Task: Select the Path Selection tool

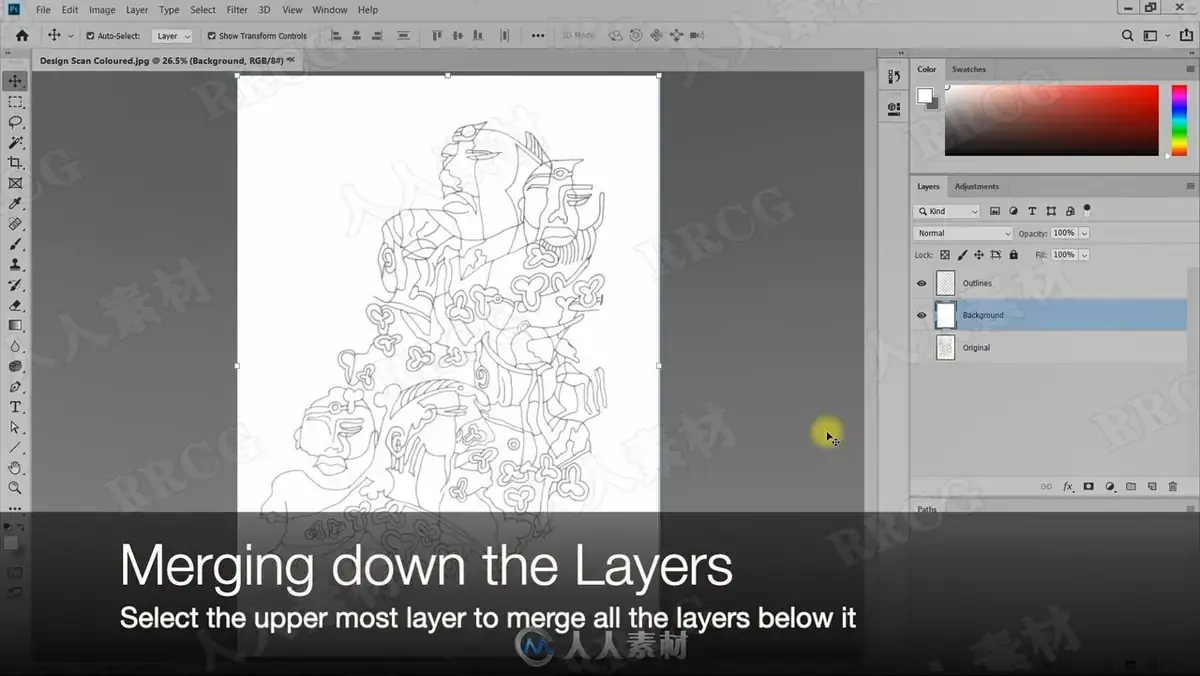Action: pos(15,427)
